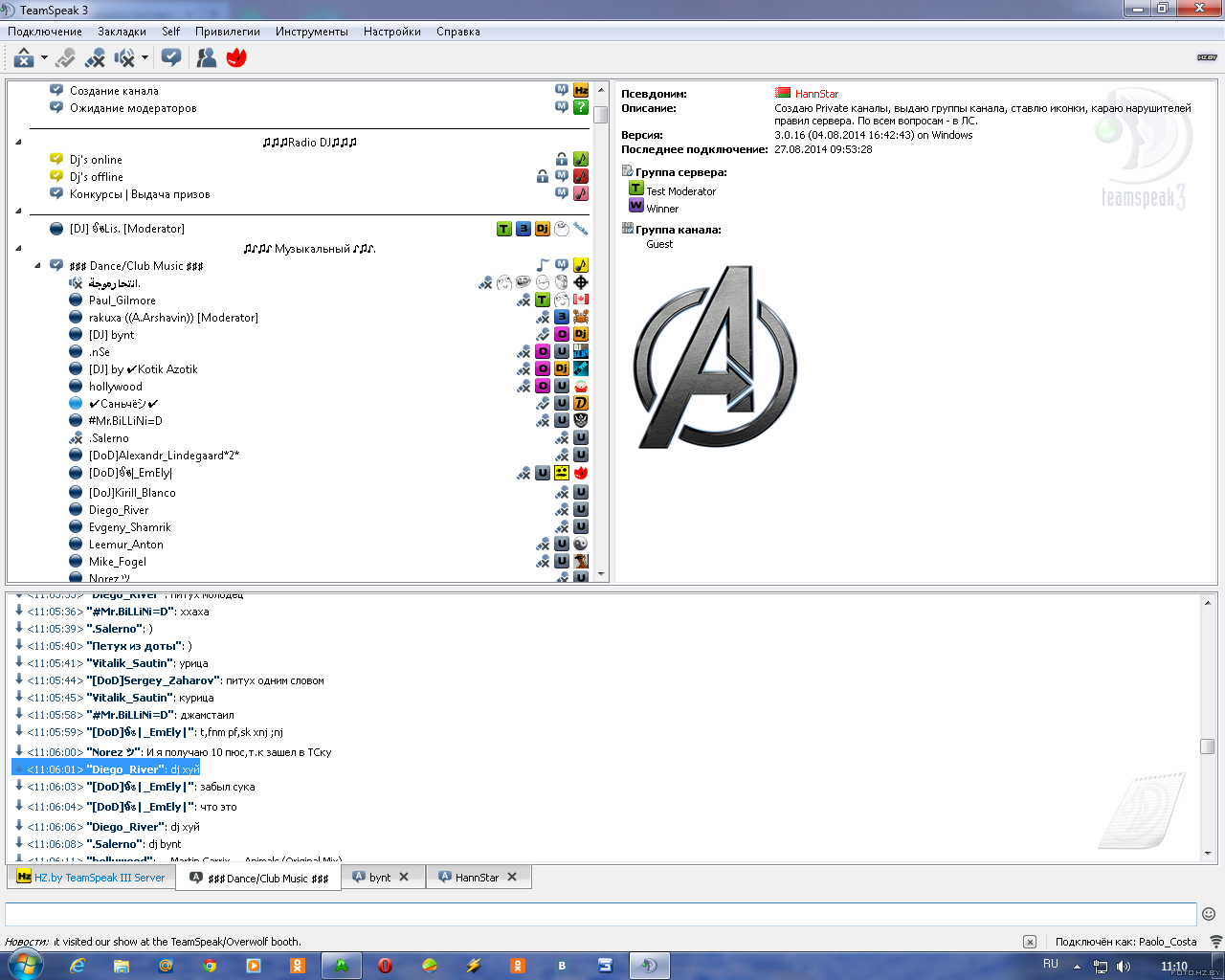Image resolution: width=1225 pixels, height=980 pixels.
Task: Click the HannStar nickname link
Action: (x=816, y=94)
